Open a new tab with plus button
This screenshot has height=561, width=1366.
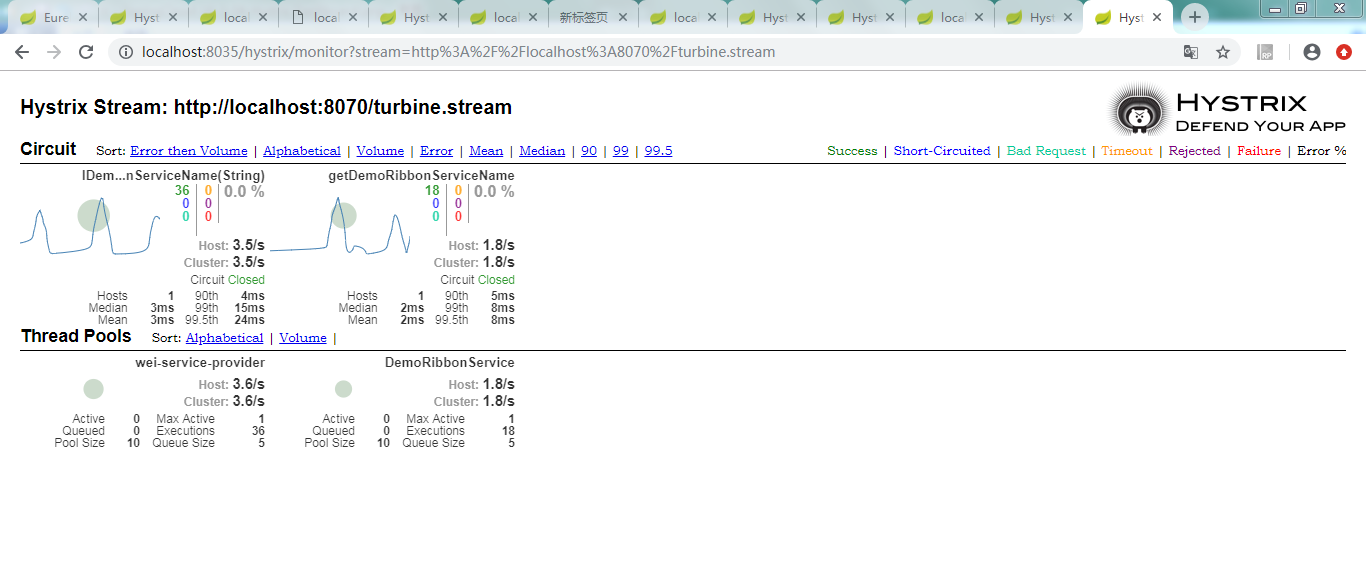tap(1195, 17)
